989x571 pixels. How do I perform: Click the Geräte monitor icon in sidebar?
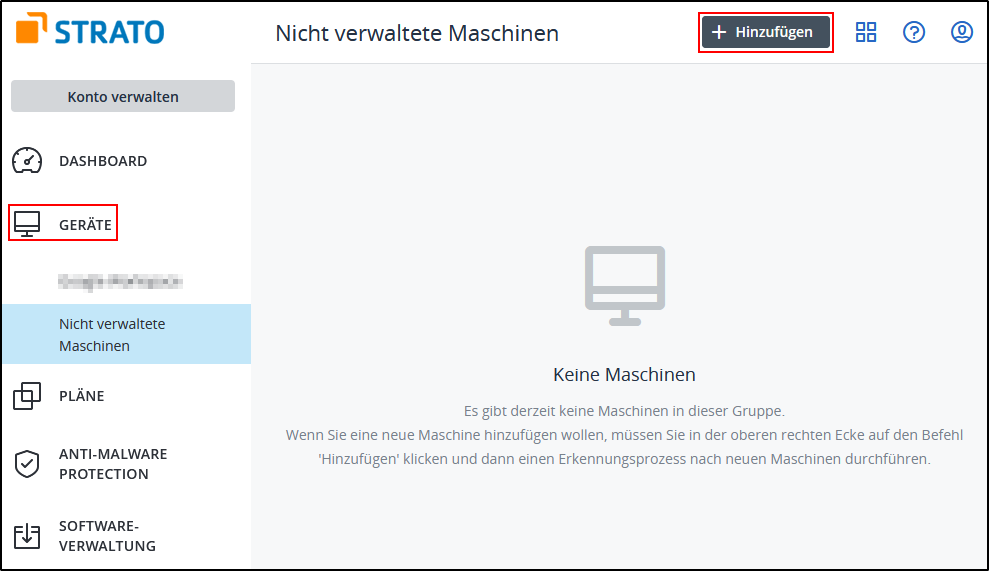[x=27, y=224]
